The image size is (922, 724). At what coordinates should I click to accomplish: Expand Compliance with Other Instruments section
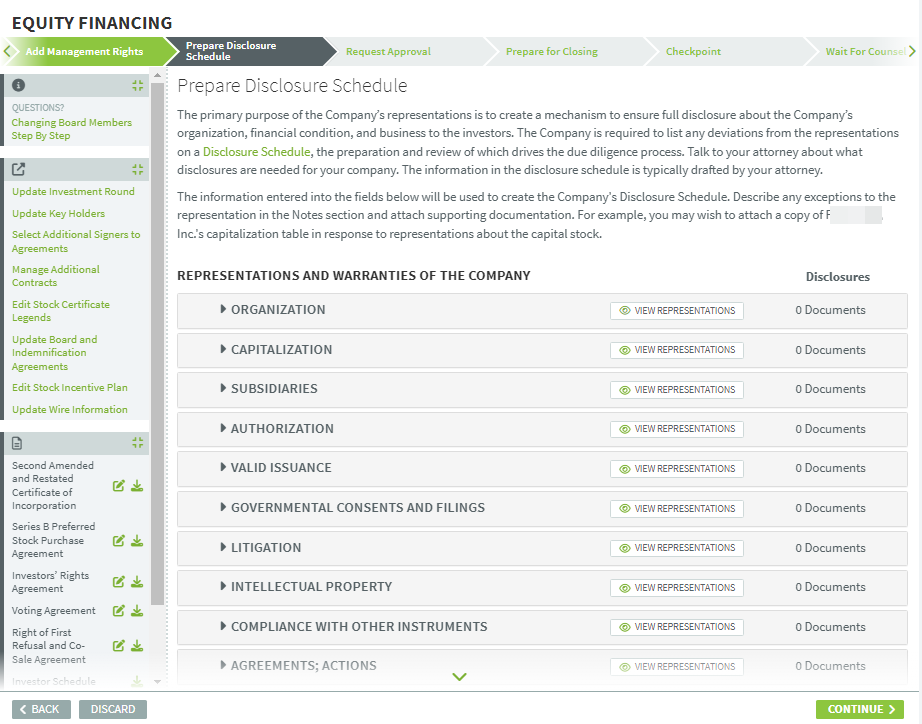223,626
